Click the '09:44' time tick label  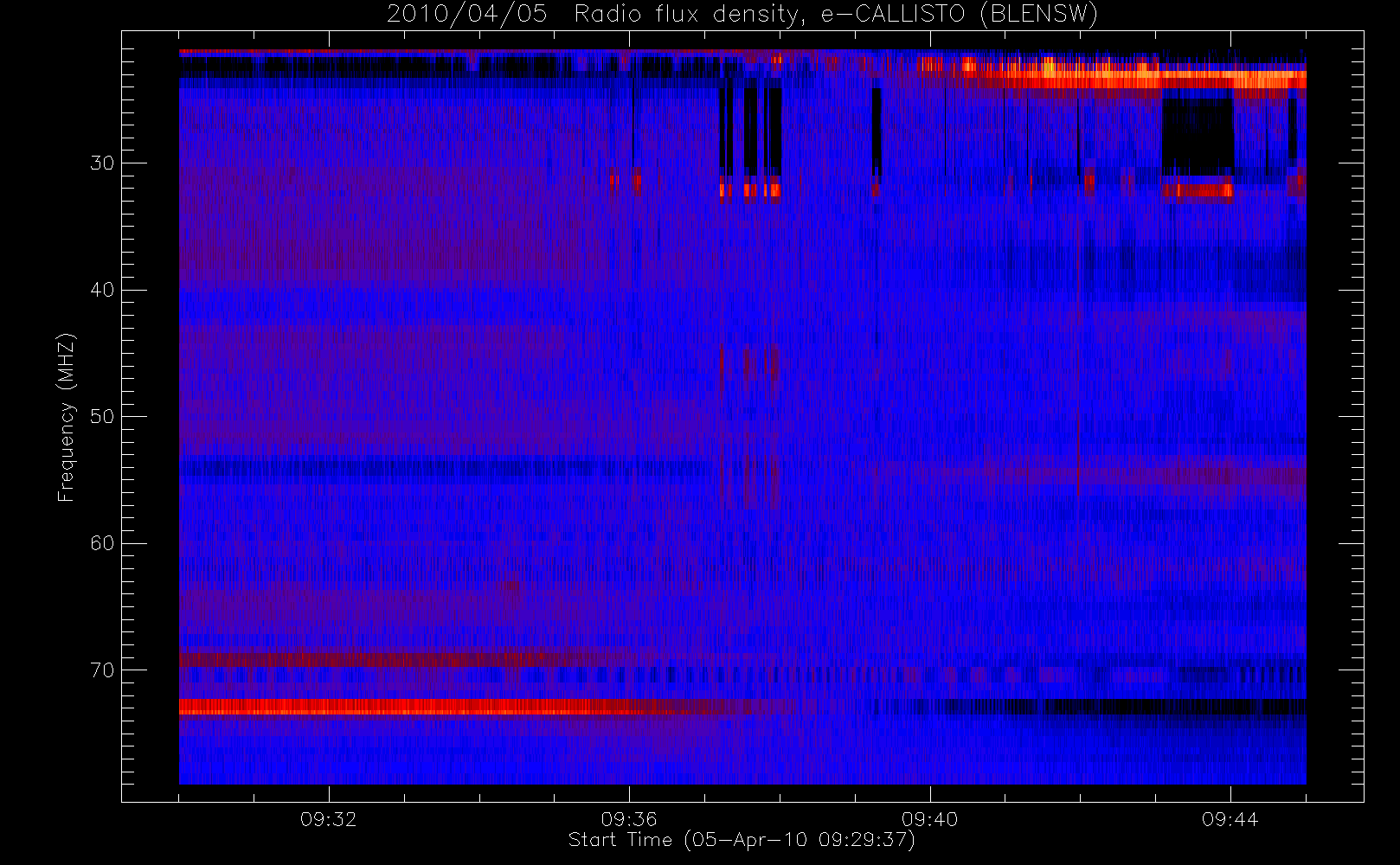point(1230,819)
